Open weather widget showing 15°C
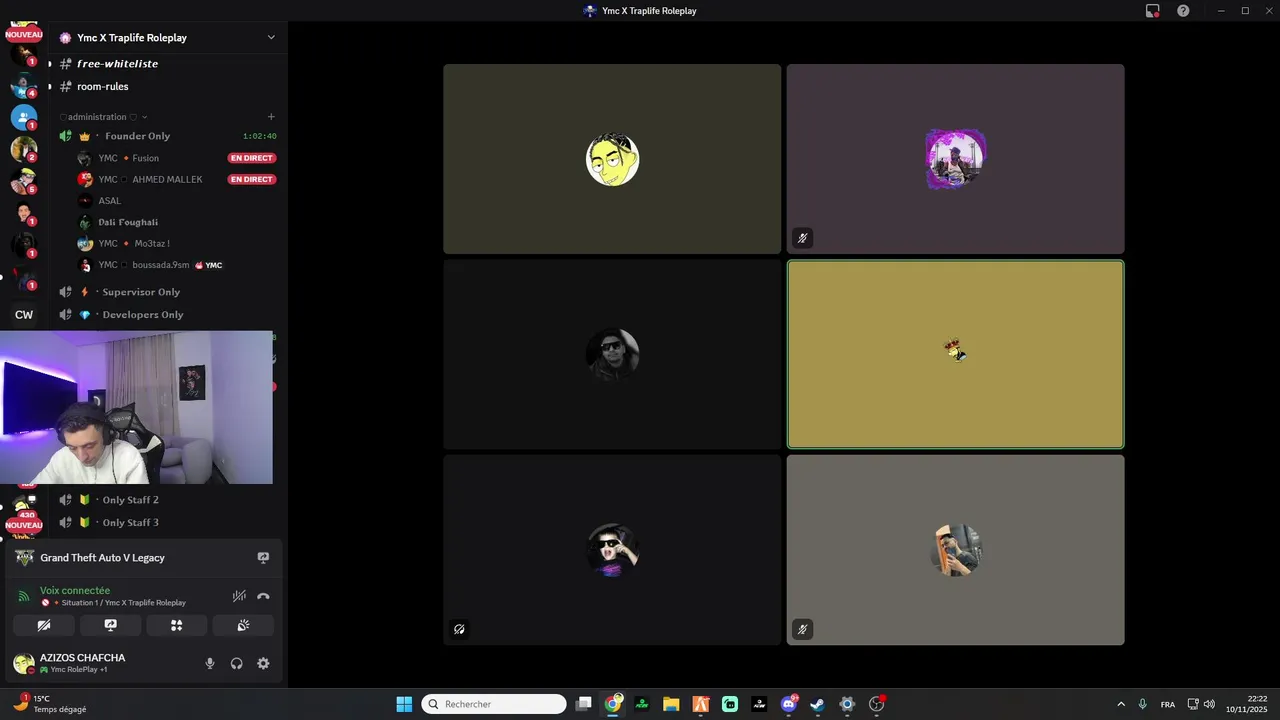Screen dimensions: 1280x720 point(48,704)
